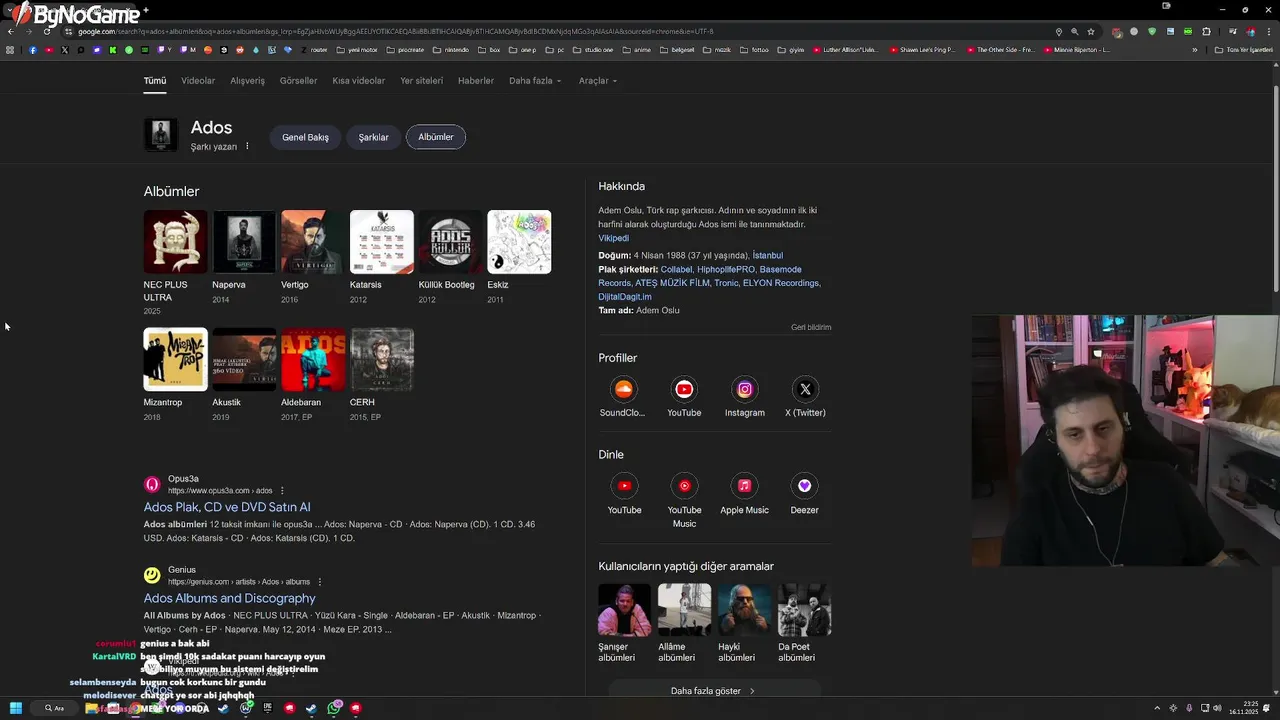Open the Collabel record label link

tap(676, 270)
